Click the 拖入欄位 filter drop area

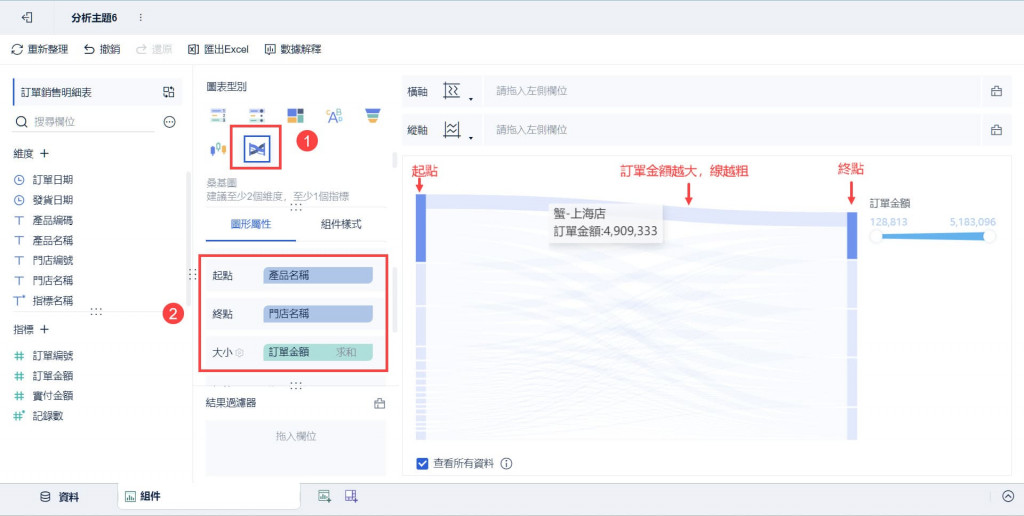click(x=296, y=447)
